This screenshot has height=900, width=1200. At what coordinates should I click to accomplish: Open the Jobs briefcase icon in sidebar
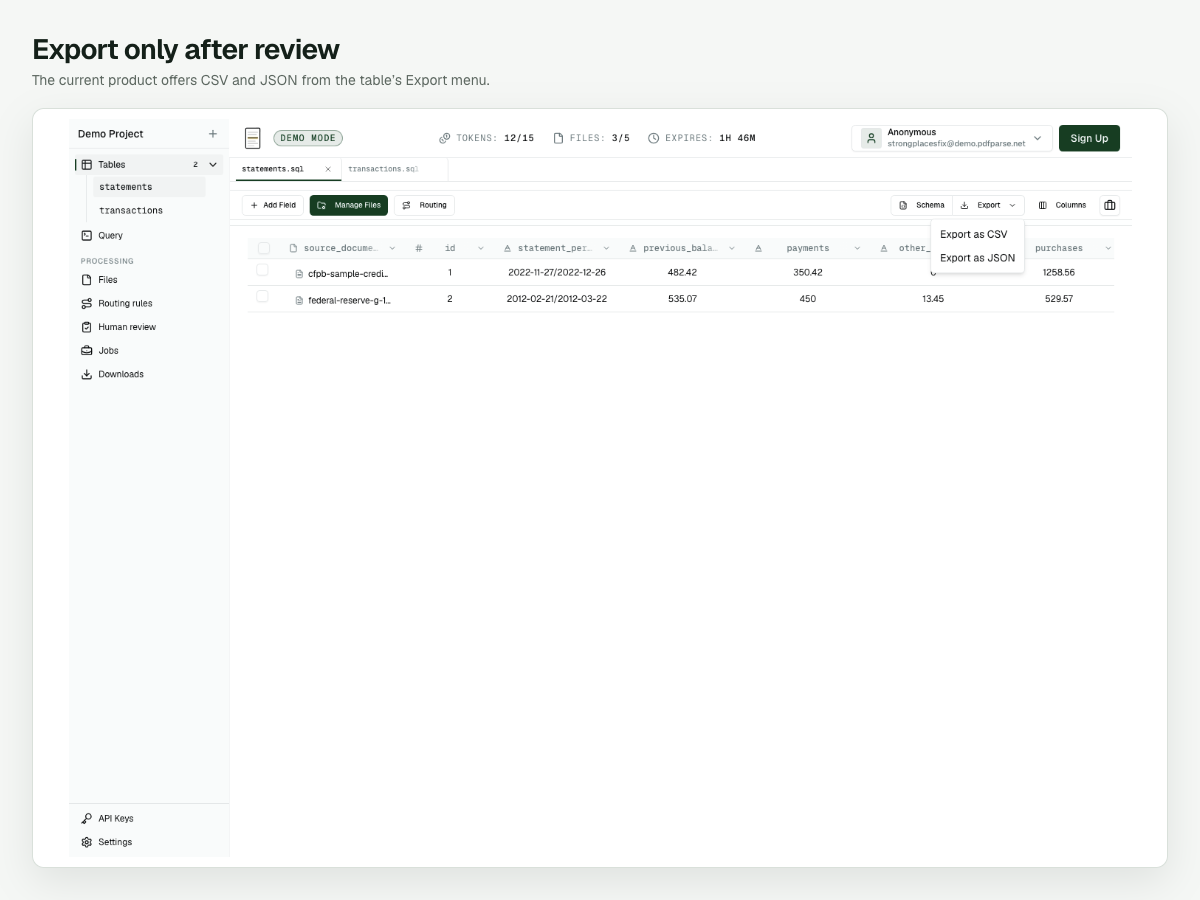tap(87, 351)
